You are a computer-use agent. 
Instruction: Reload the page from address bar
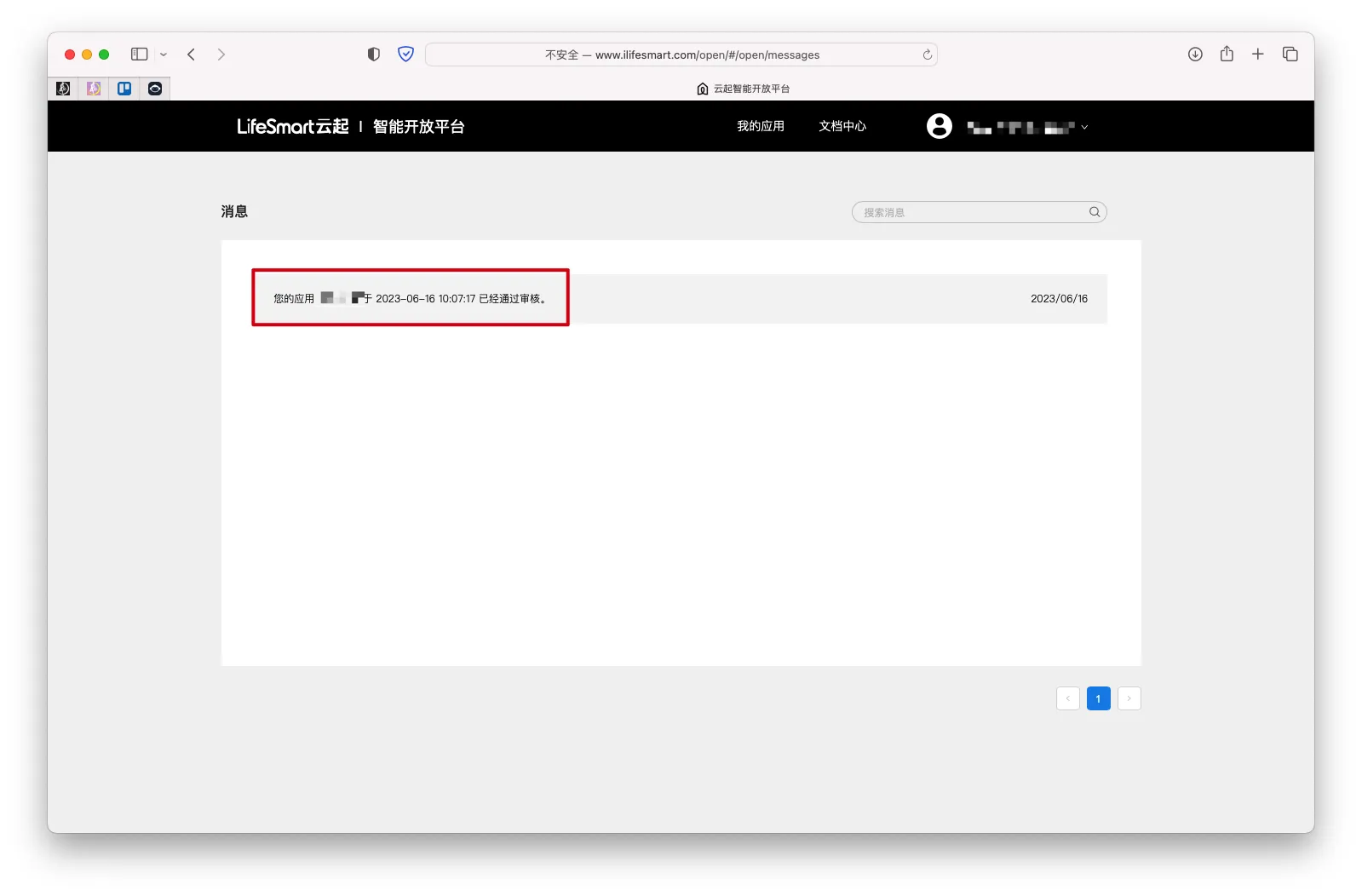click(927, 55)
